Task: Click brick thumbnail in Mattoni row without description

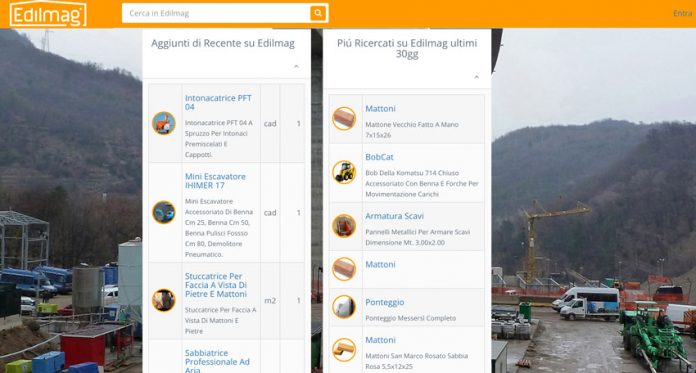Action: pos(344,269)
